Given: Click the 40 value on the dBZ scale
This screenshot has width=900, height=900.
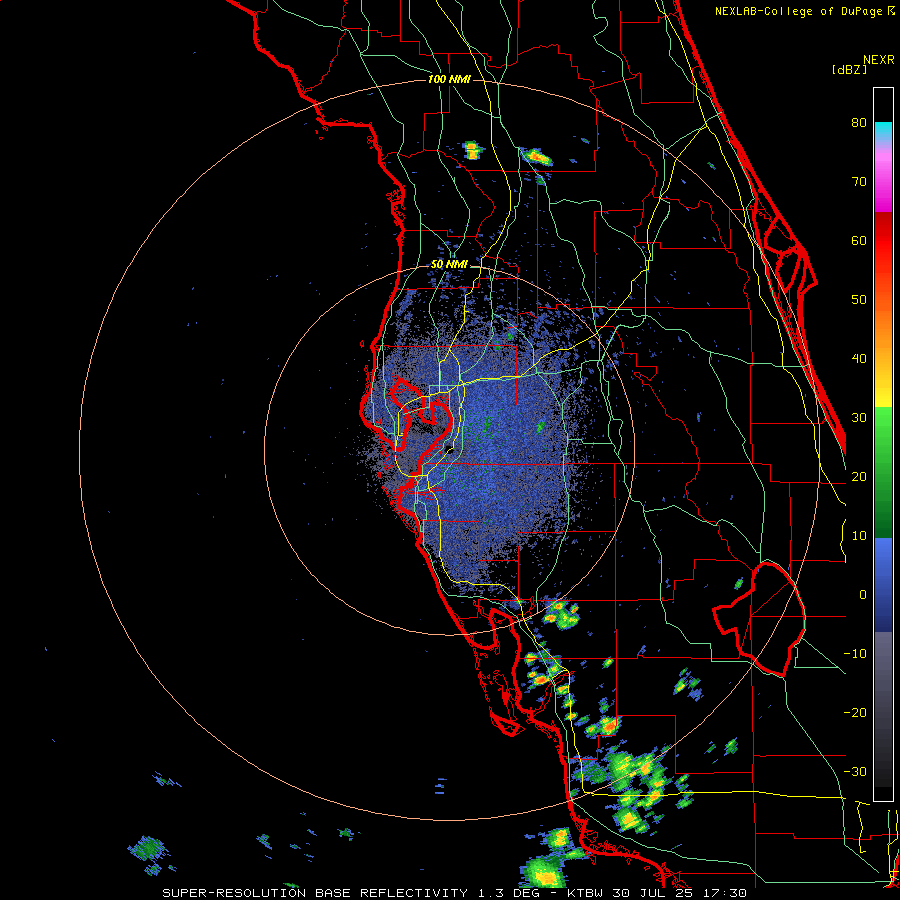Looking at the screenshot, I should point(859,359).
